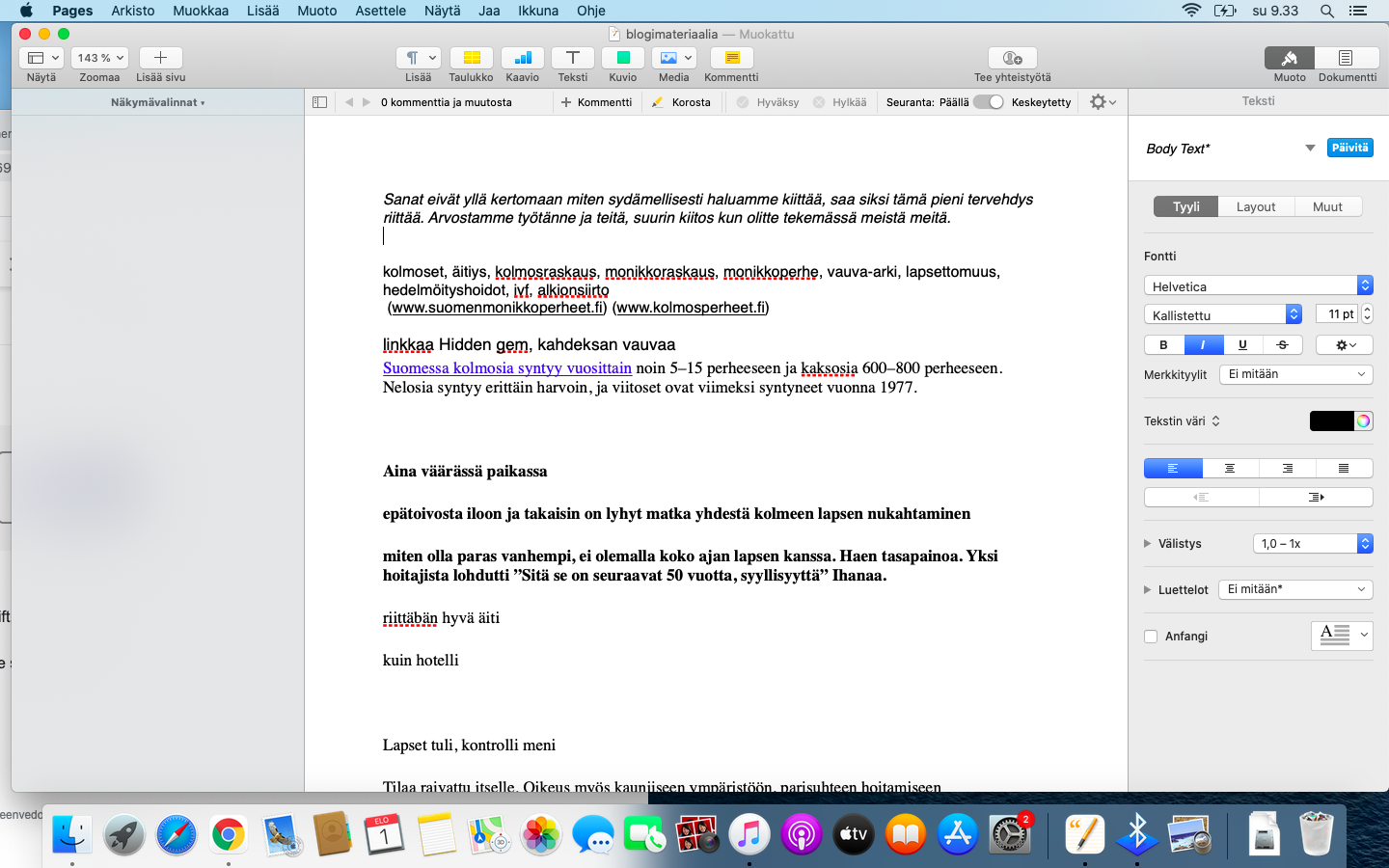Screen dimensions: 1389x868
Task: Expand the Välistys spacing section
Action: (x=1148, y=544)
